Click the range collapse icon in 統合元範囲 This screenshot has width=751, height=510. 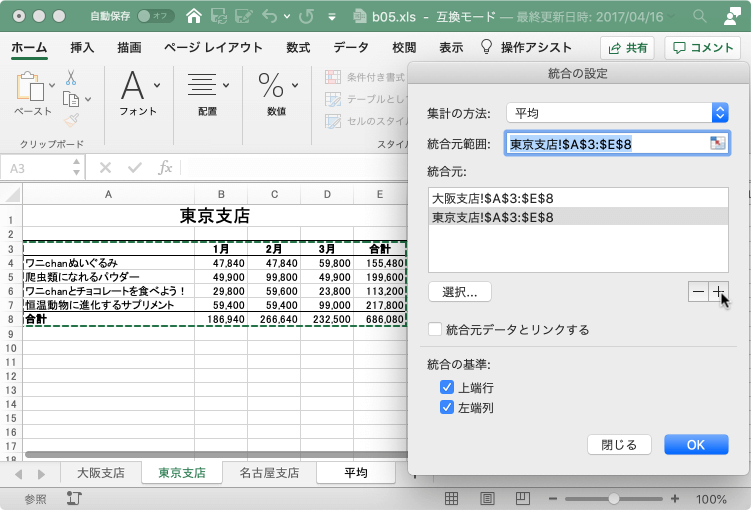click(717, 143)
